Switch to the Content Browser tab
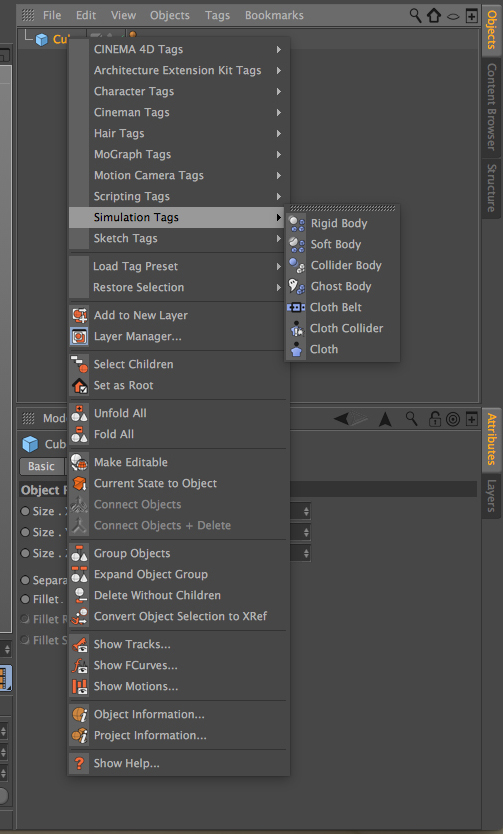 [491, 106]
